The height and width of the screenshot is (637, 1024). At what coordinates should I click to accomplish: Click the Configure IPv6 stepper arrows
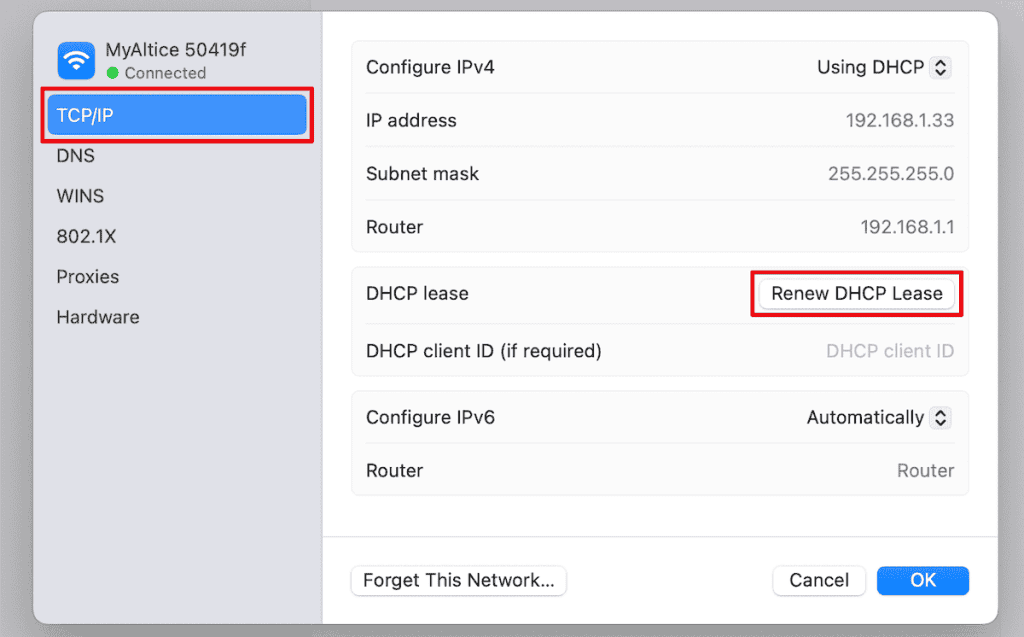coord(941,417)
